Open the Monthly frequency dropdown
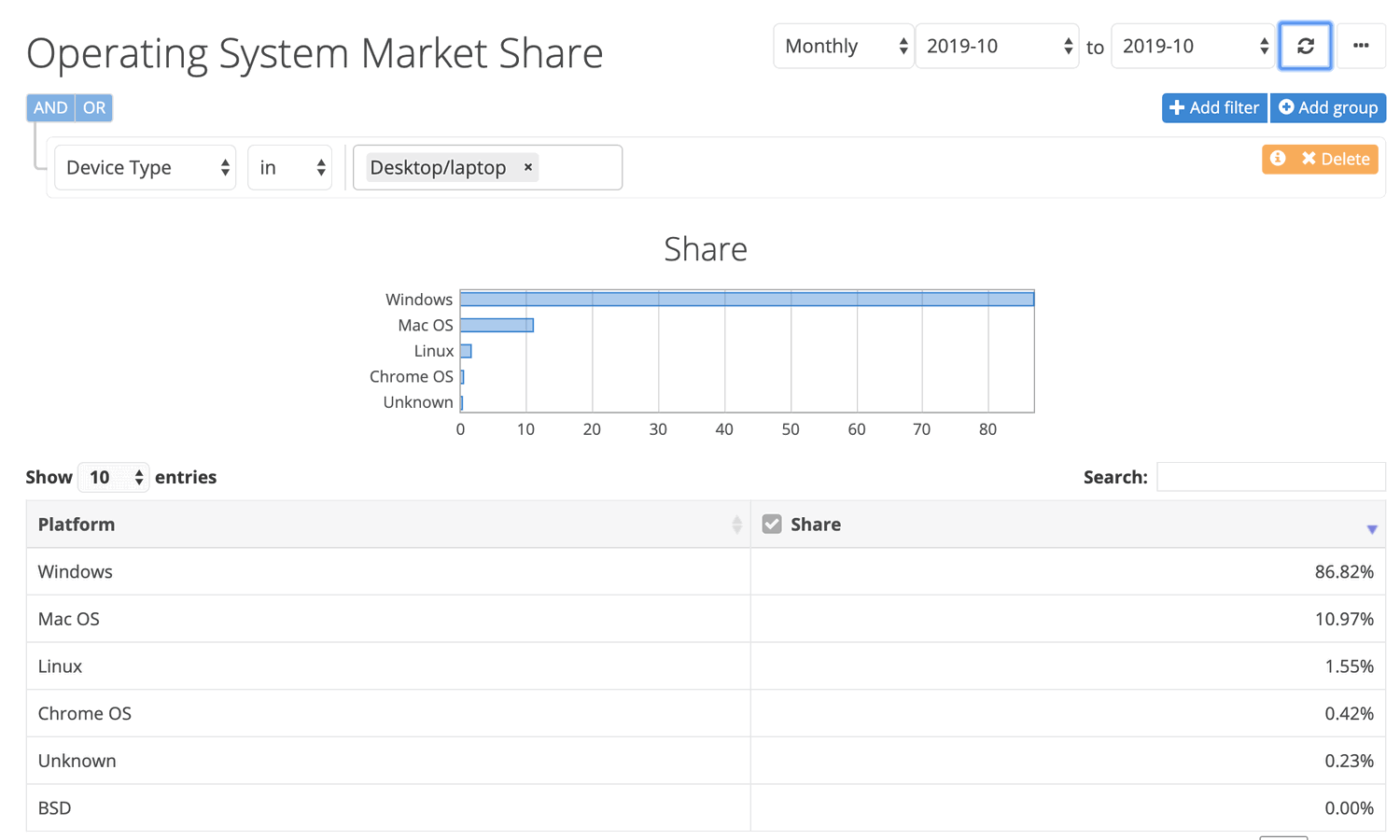The image size is (1400, 840). click(843, 45)
